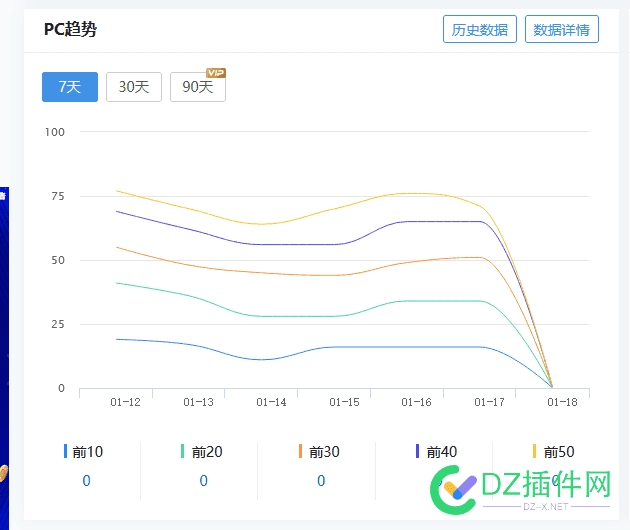Click the 0 value under 前30

coord(321,481)
